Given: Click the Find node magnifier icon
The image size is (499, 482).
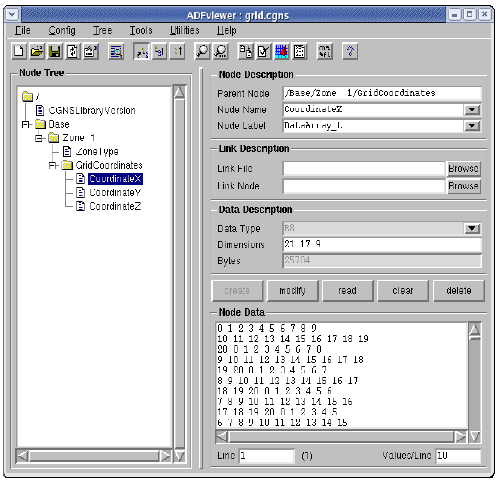Looking at the screenshot, I should pyautogui.click(x=202, y=51).
